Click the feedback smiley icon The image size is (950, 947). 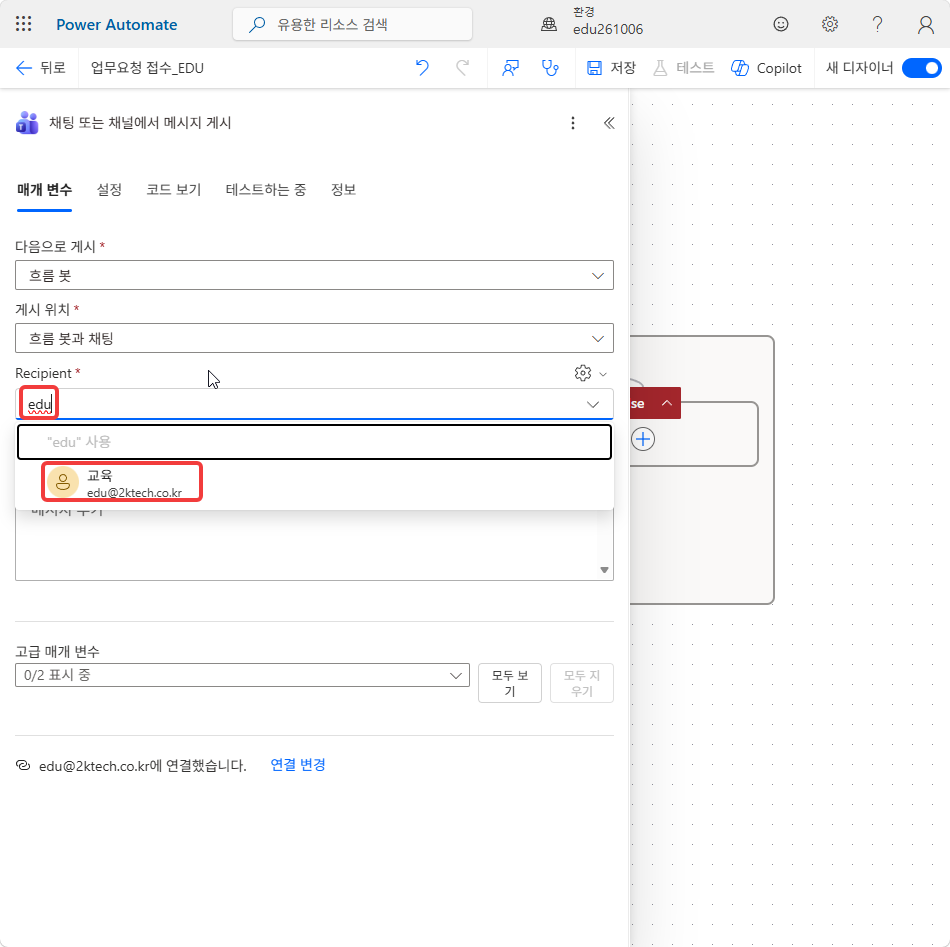(780, 24)
